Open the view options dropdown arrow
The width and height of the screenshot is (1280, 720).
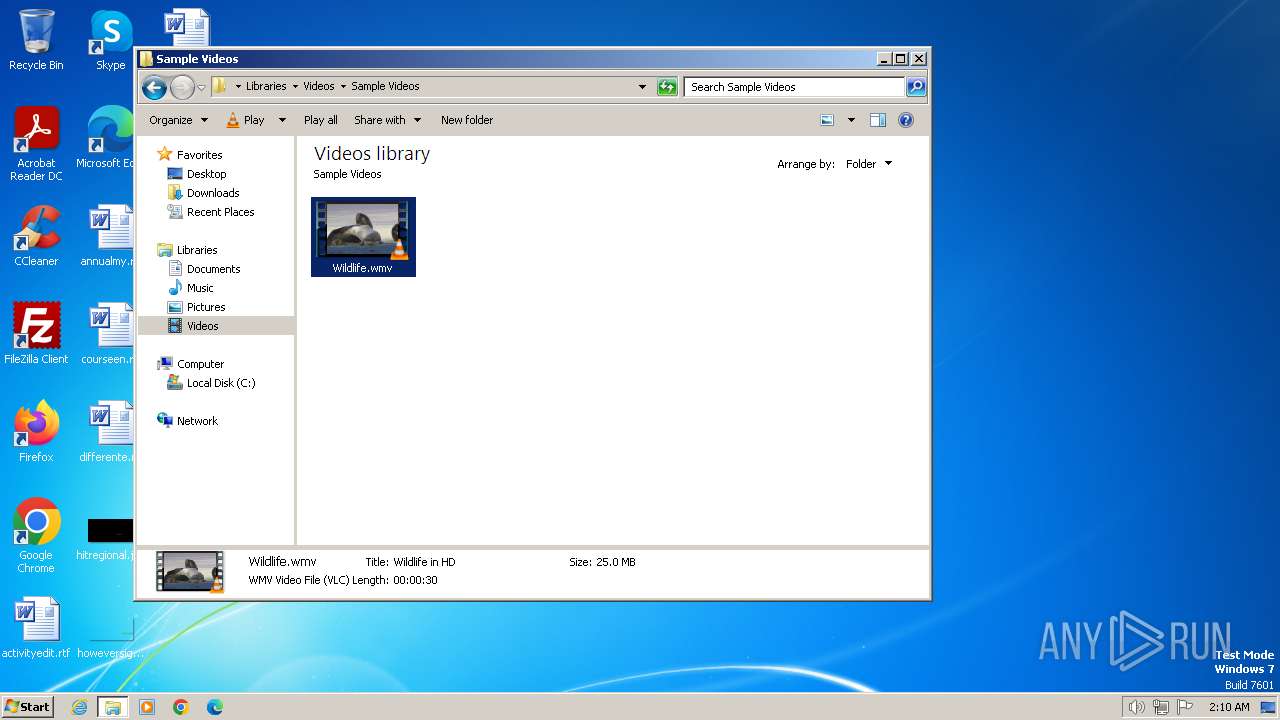coord(851,120)
